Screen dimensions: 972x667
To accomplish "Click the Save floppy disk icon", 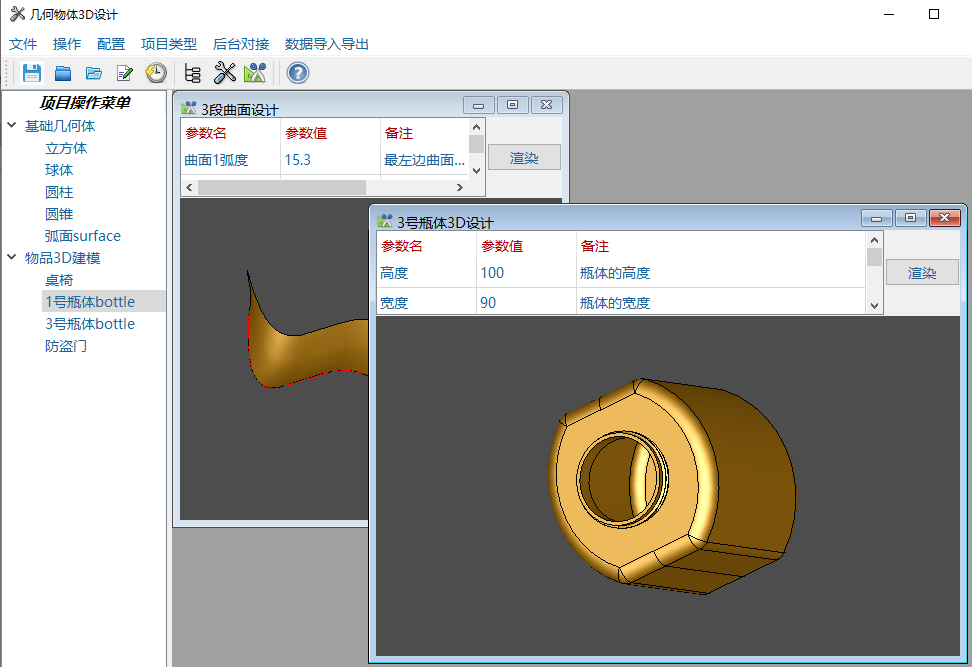I will point(32,73).
